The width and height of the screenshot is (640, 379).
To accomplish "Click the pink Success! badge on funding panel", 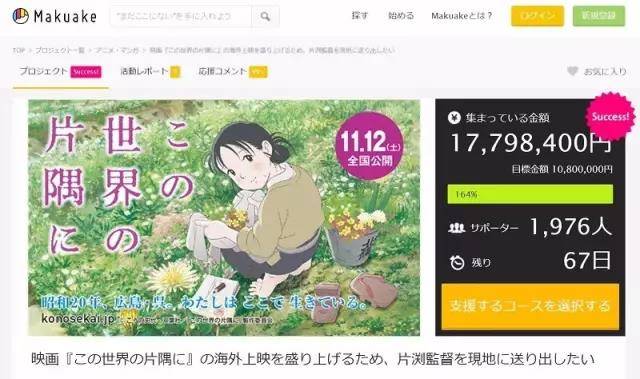I will pos(610,117).
